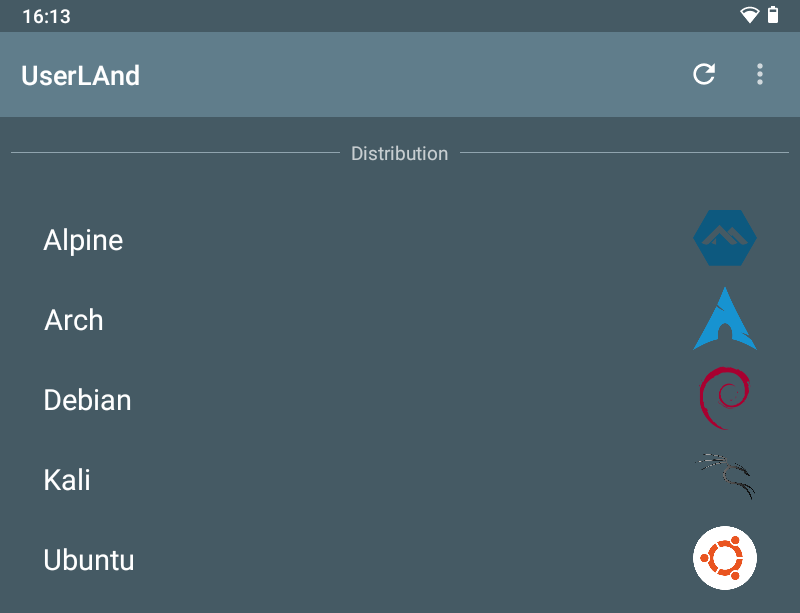
Task: Click the blue Arch Linux logo
Action: (x=725, y=319)
